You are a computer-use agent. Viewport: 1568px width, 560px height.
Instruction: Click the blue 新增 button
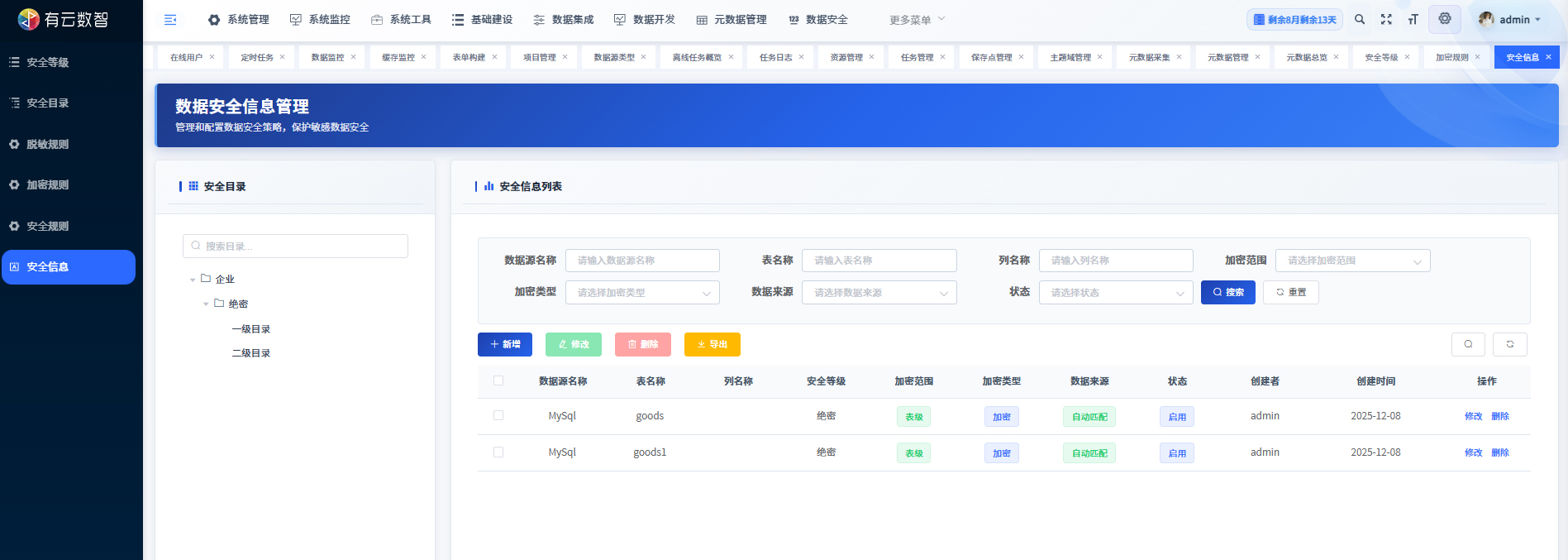click(504, 344)
